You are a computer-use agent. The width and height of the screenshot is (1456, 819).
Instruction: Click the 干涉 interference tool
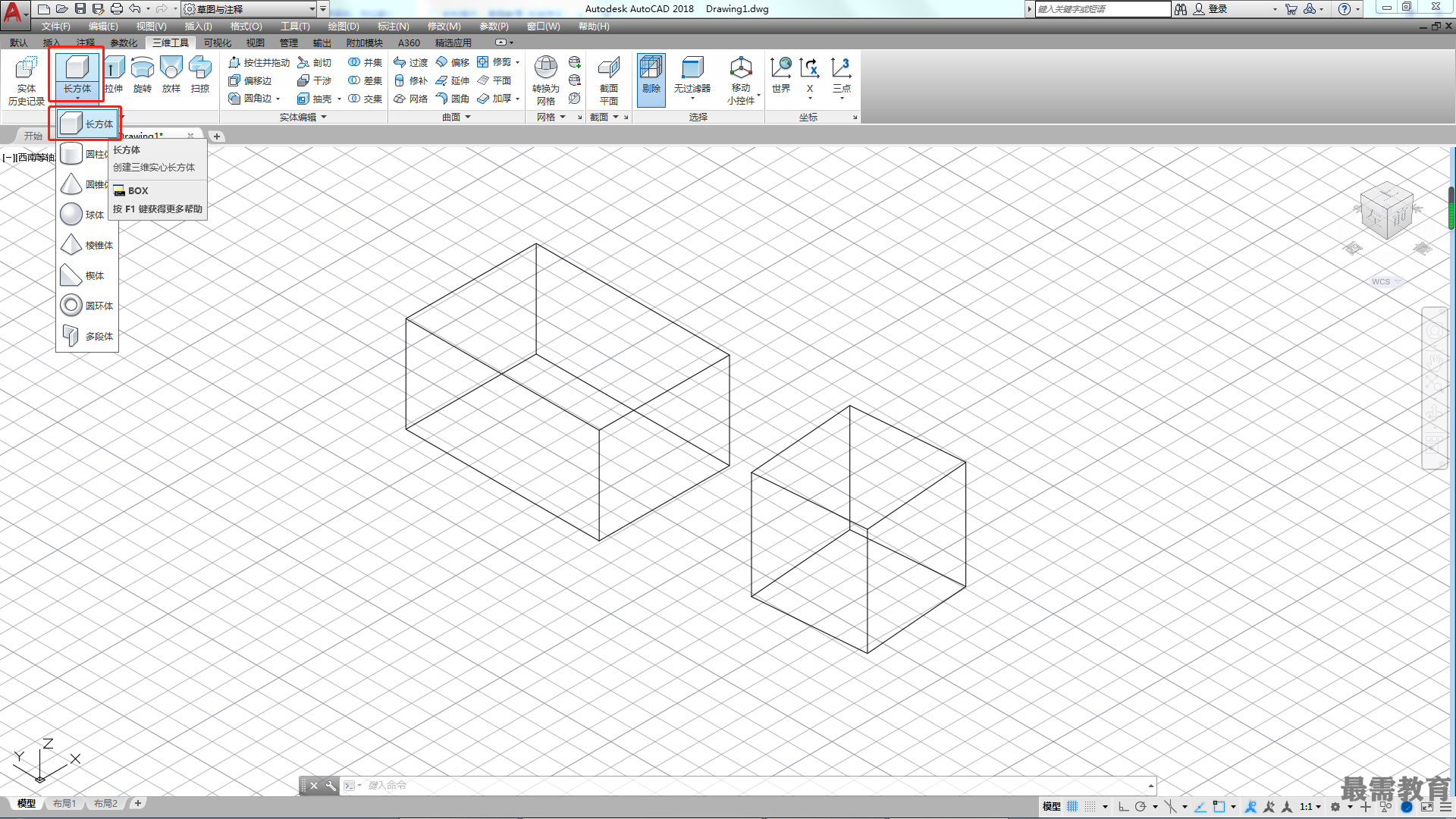pyautogui.click(x=315, y=80)
